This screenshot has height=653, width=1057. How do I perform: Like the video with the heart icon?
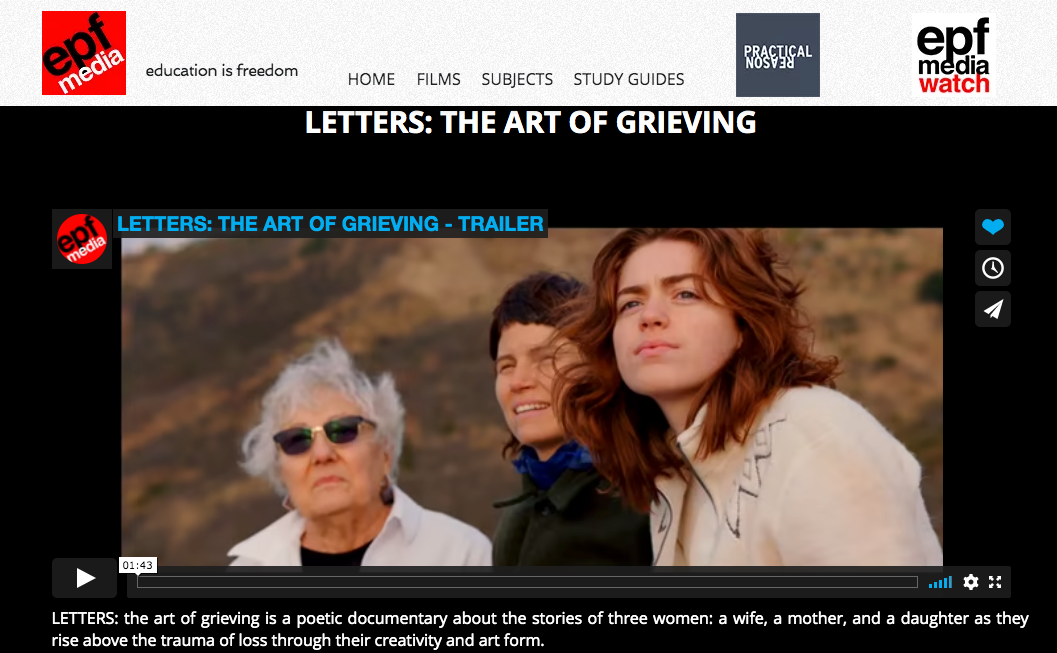click(x=992, y=226)
